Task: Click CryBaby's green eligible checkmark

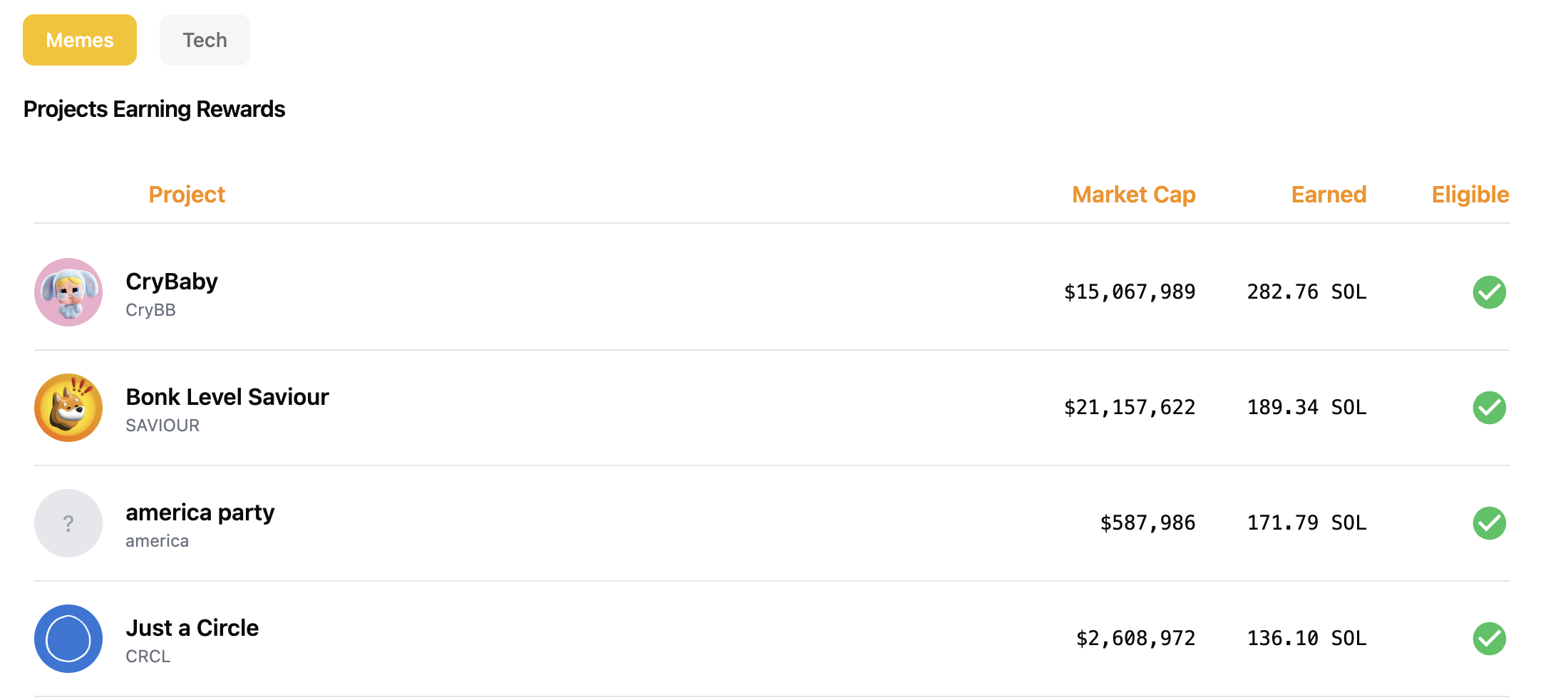Action: tap(1489, 292)
